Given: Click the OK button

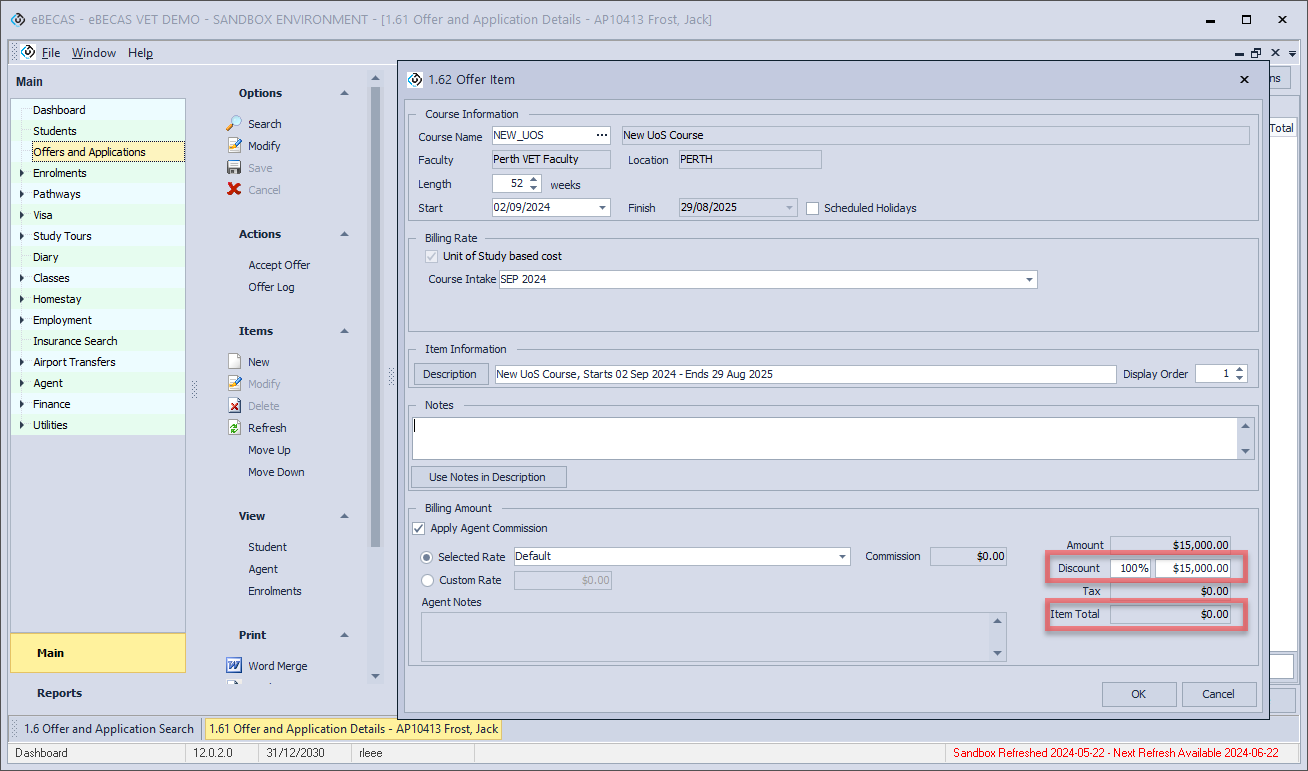Looking at the screenshot, I should coord(1138,694).
